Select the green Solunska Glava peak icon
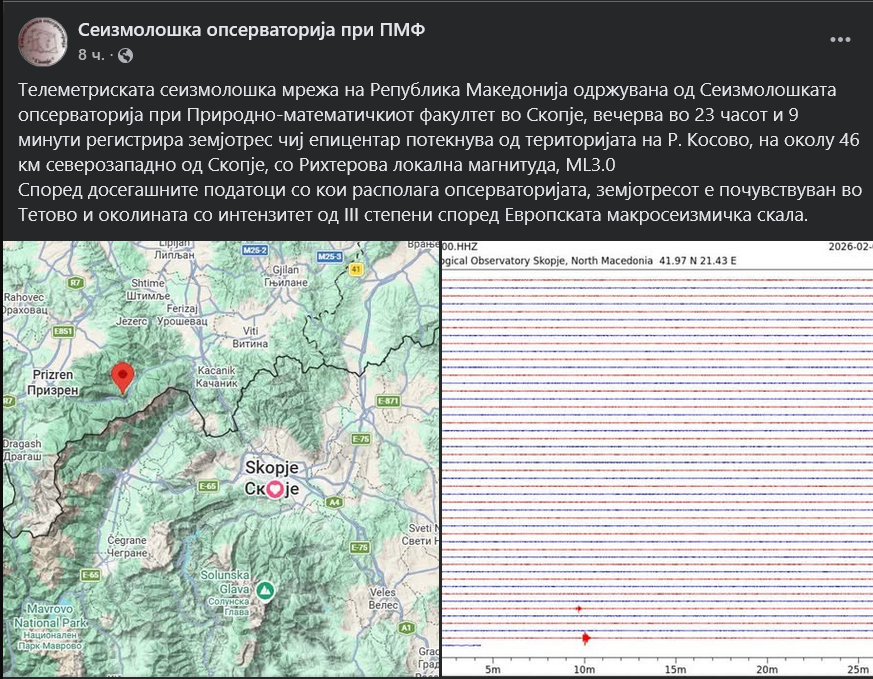 (x=264, y=590)
